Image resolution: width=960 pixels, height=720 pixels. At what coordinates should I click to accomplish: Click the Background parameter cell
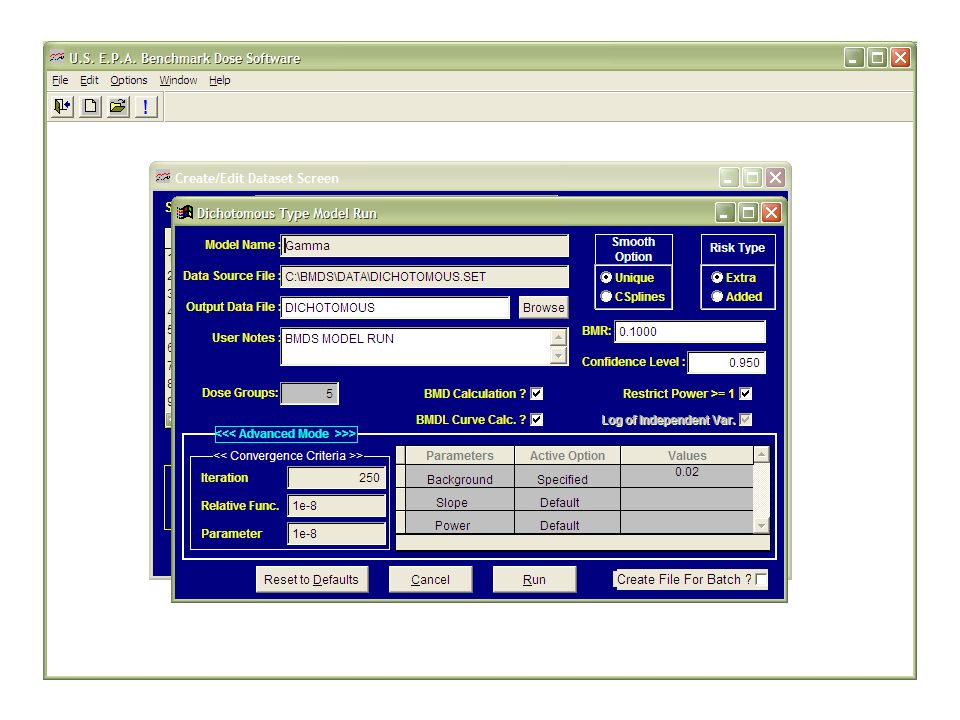460,476
